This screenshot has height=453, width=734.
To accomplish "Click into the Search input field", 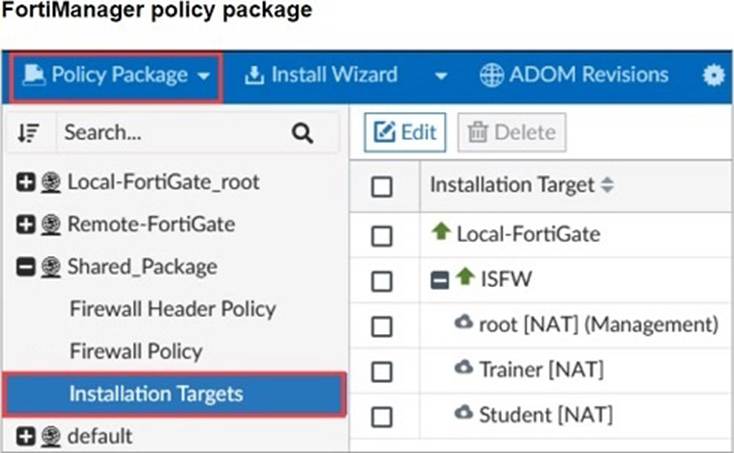I will coord(173,133).
